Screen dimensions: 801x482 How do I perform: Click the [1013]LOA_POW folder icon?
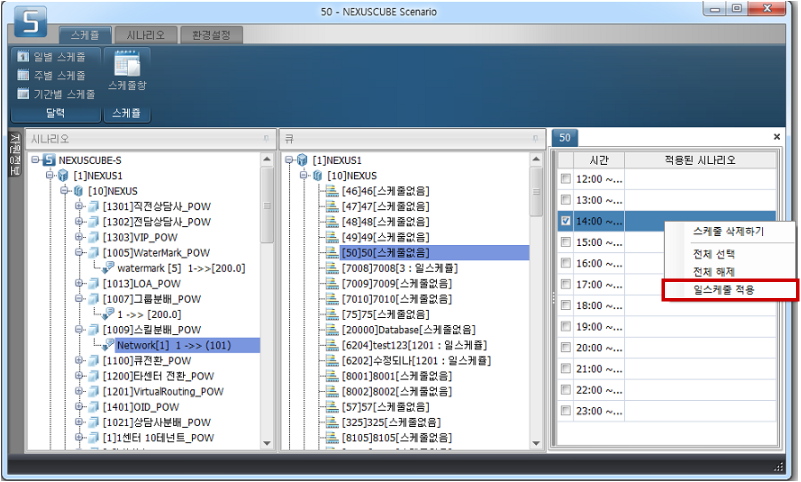pyautogui.click(x=93, y=283)
